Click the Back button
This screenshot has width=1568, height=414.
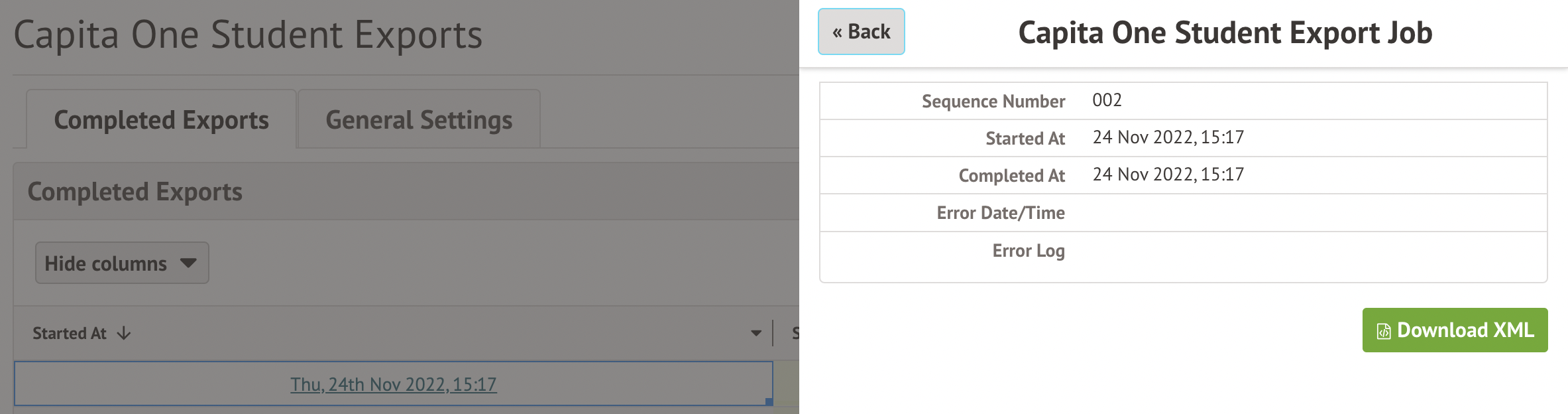(x=861, y=32)
